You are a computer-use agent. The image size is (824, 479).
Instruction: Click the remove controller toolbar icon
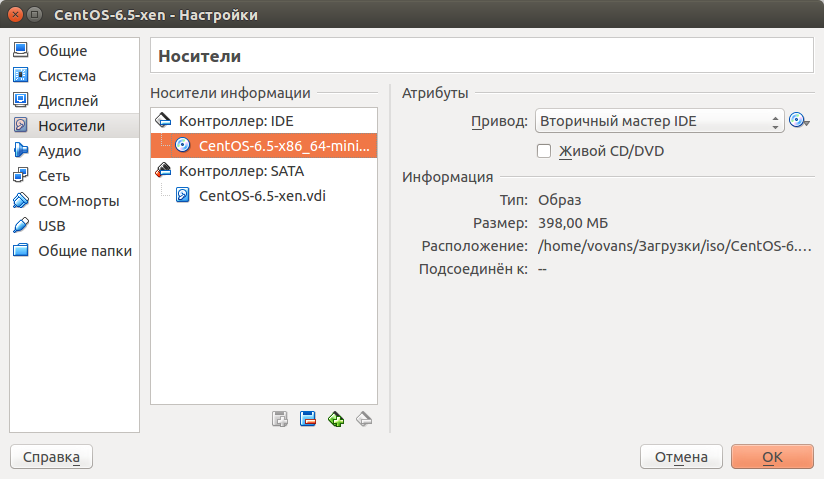pos(308,419)
